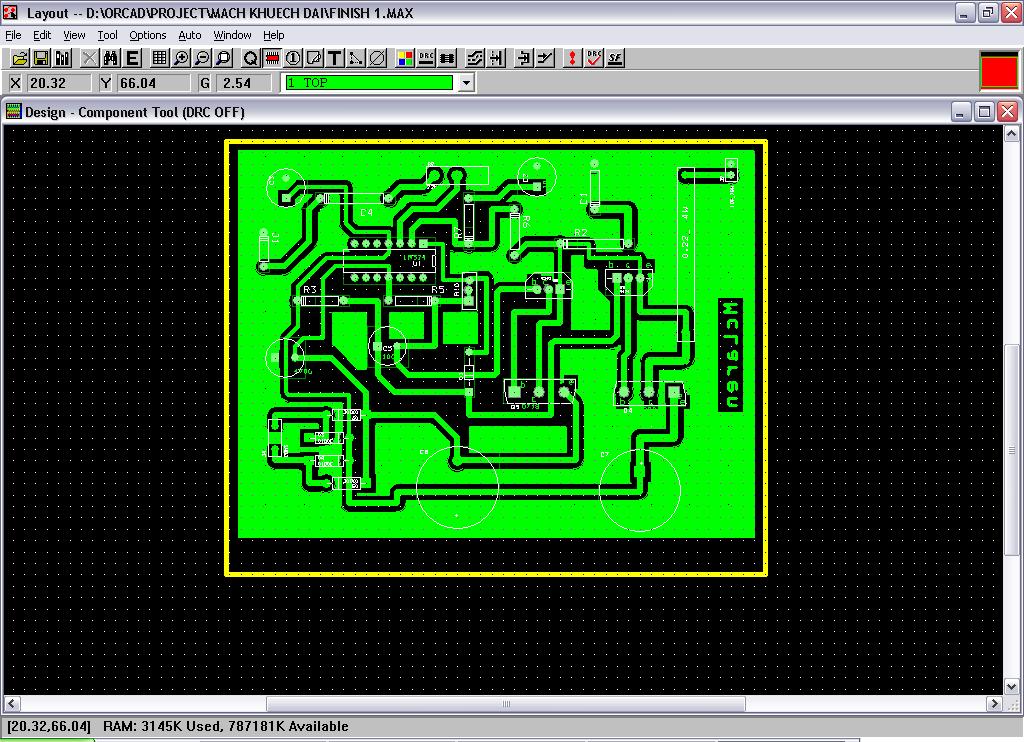Click the horizontal scrollbar left arrow
The image size is (1024, 742).
[12, 703]
